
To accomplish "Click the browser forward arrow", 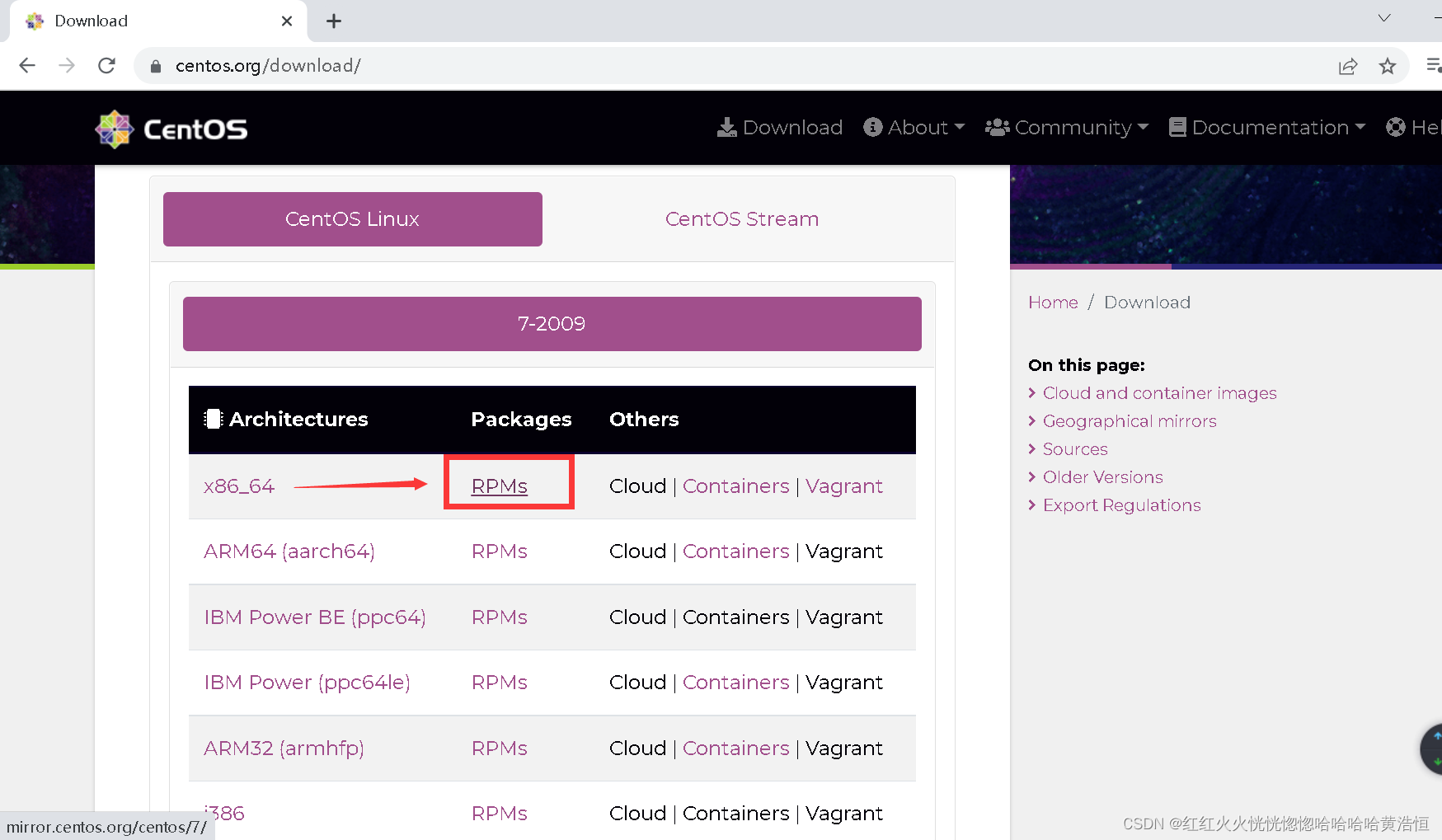I will click(67, 66).
